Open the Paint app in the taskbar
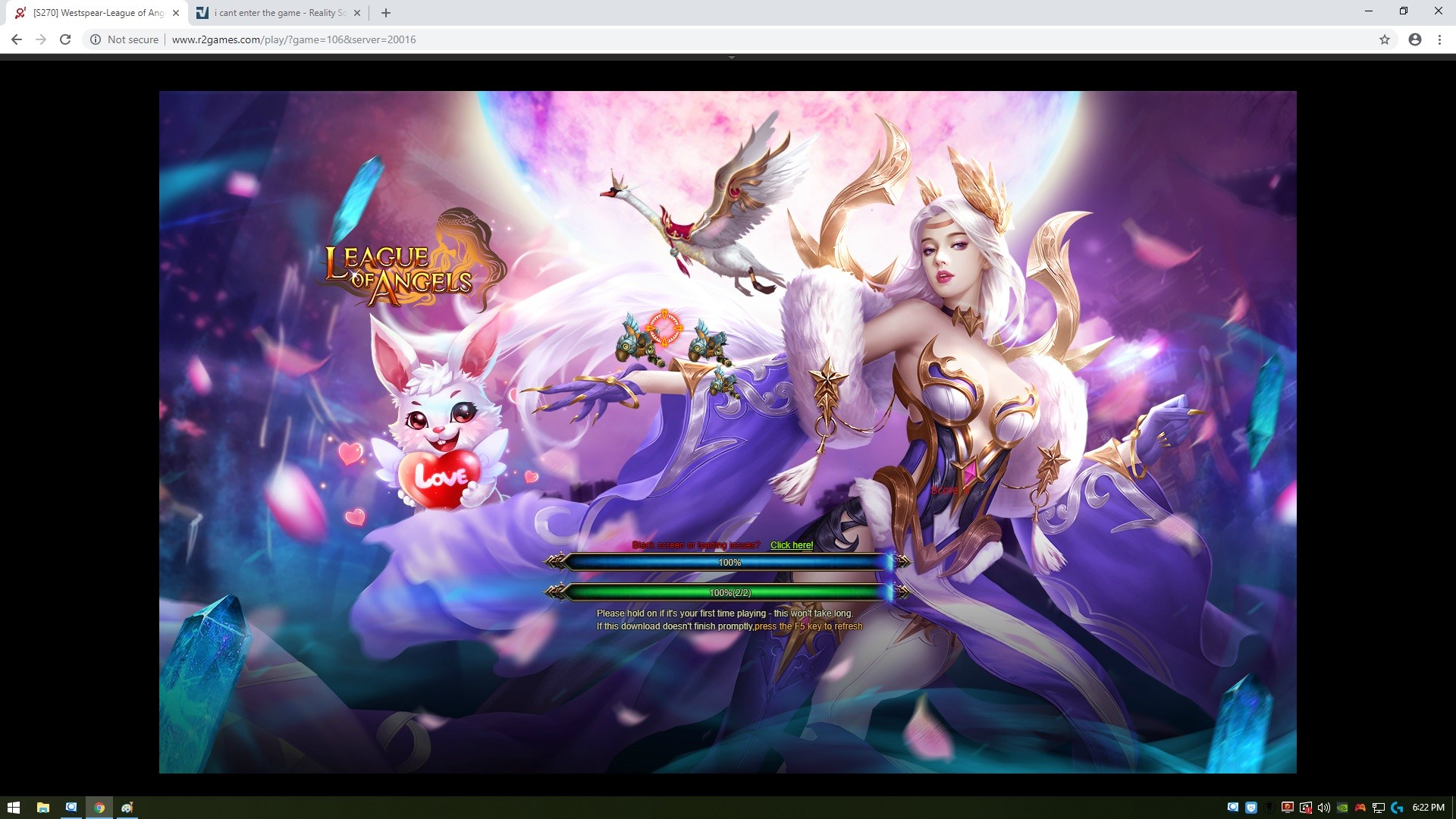Image resolution: width=1456 pixels, height=819 pixels. (127, 808)
